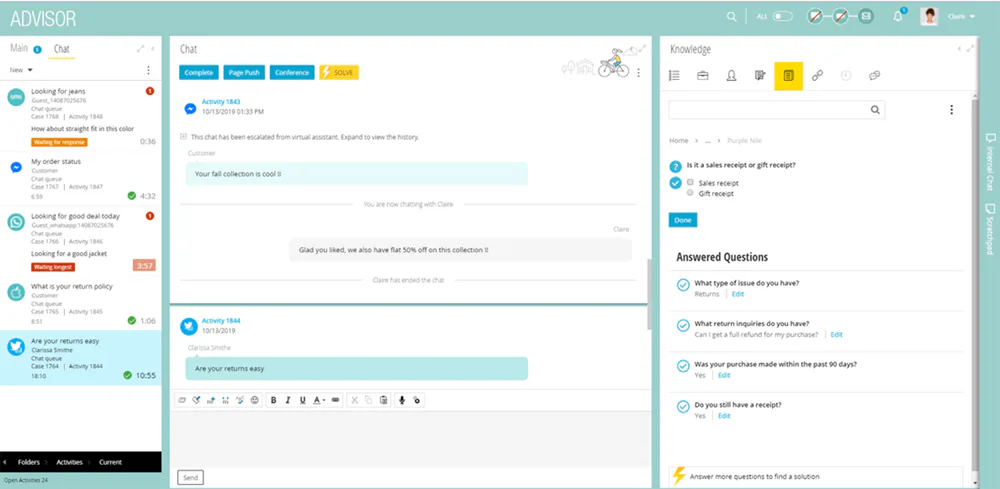Open the customer profile icon in Knowledge panel
1000x489 pixels.
[x=731, y=76]
